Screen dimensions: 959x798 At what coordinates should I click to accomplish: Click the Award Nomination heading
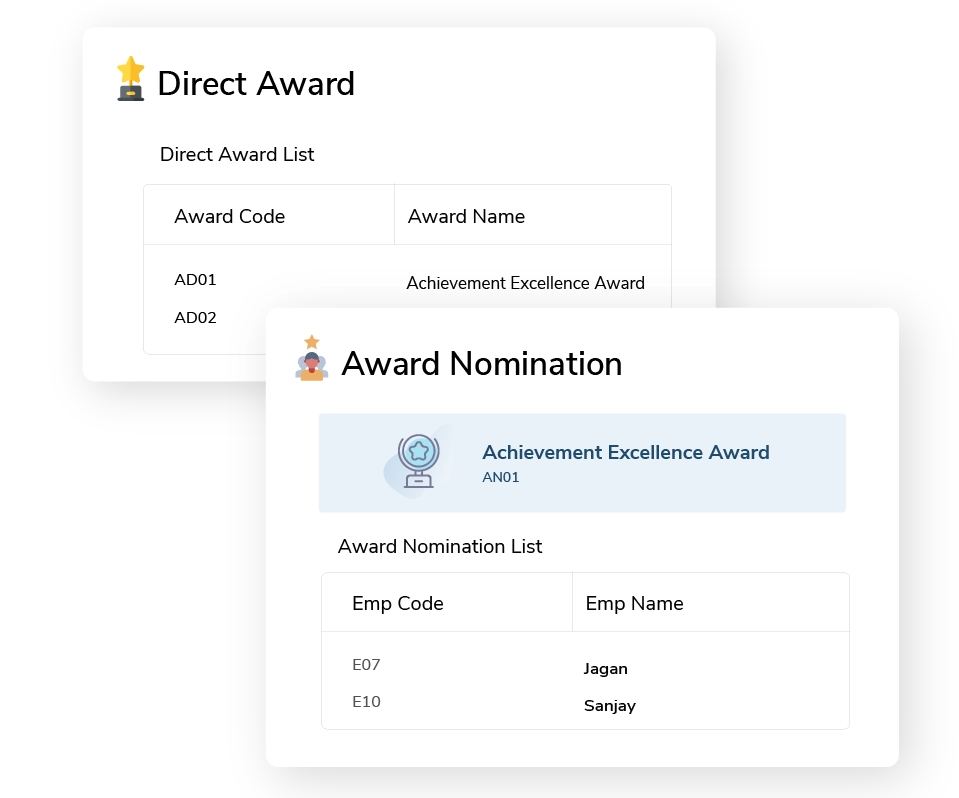[482, 364]
